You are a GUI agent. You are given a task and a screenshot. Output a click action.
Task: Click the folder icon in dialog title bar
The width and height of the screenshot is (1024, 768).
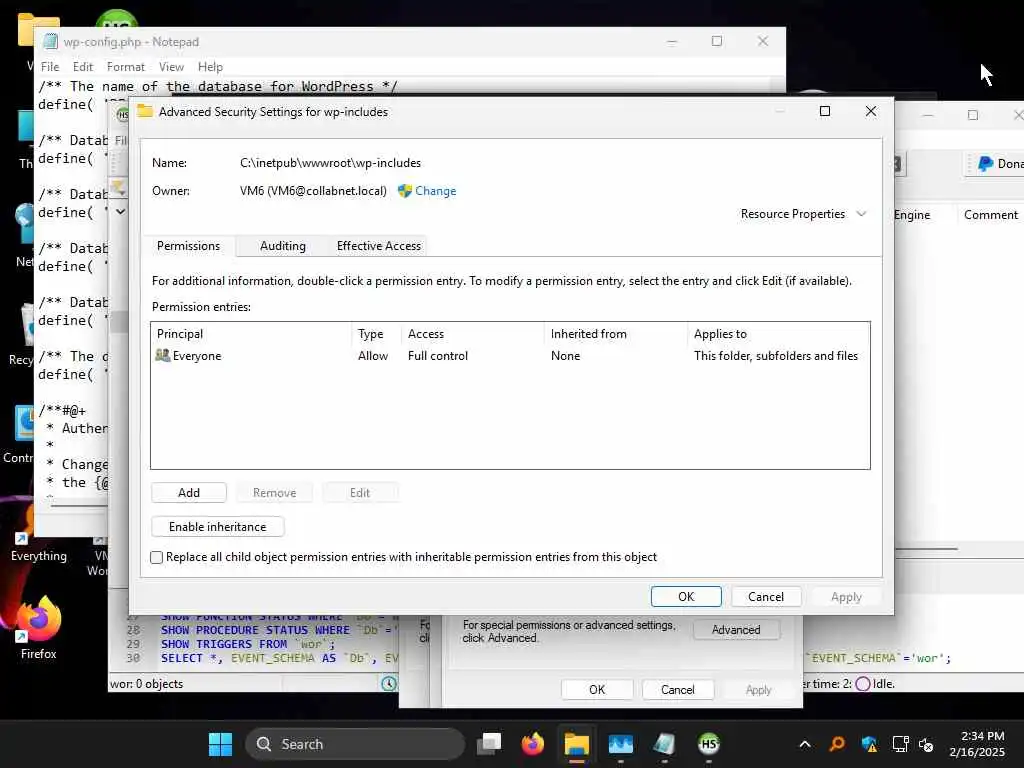click(x=145, y=112)
